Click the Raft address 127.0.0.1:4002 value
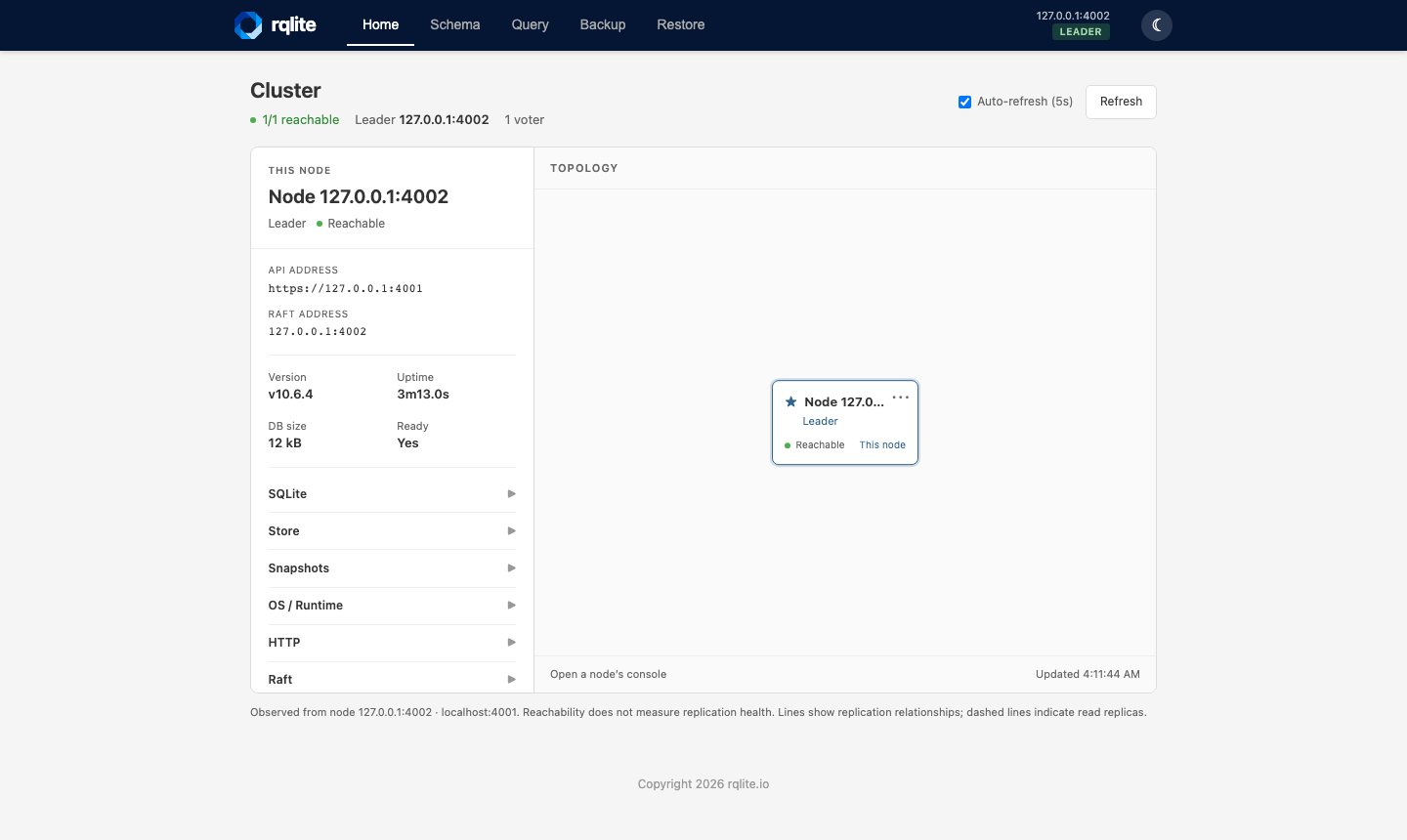The image size is (1407, 840). [318, 332]
